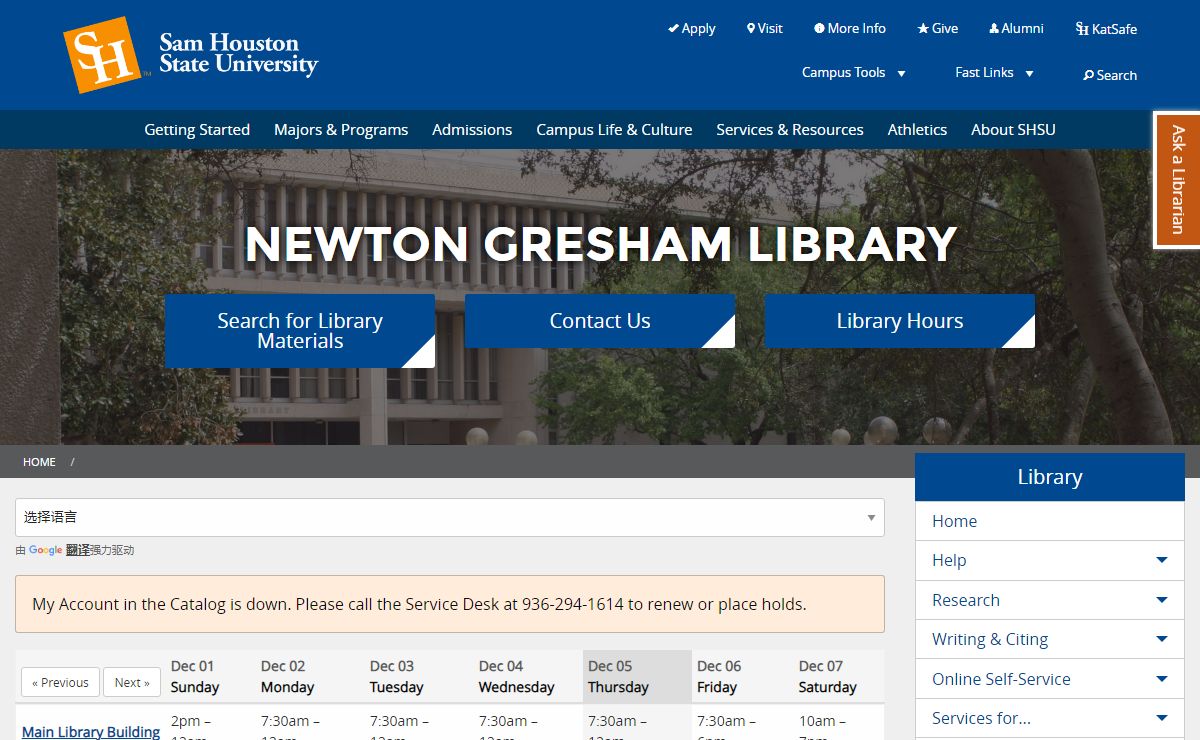The height and width of the screenshot is (740, 1200).
Task: Click Google Translate attribution link
Action: click(59, 550)
